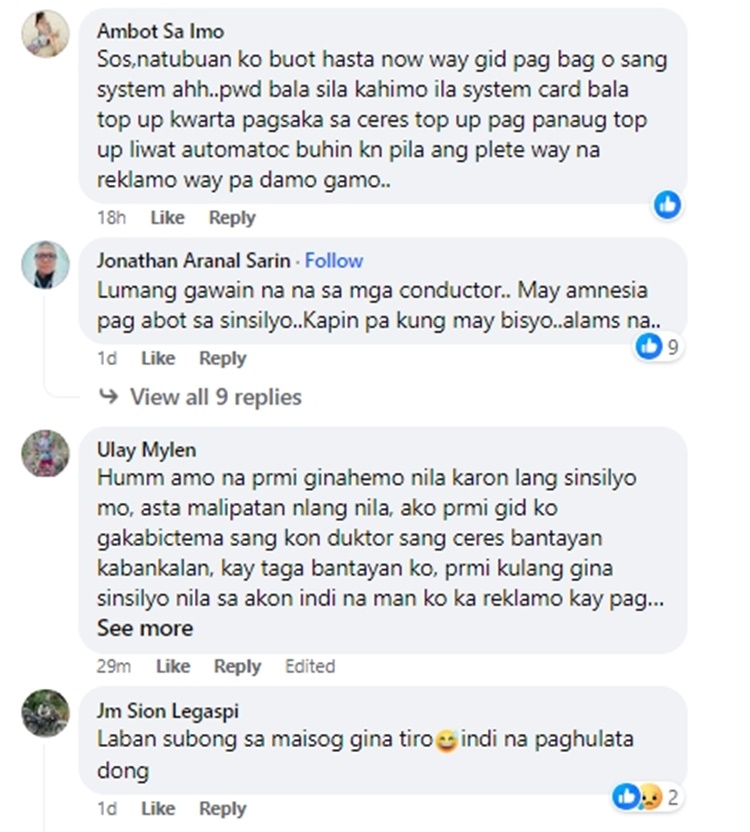
Task: Open Jonathan Aranal Sarin's avatar
Action: click(45, 264)
